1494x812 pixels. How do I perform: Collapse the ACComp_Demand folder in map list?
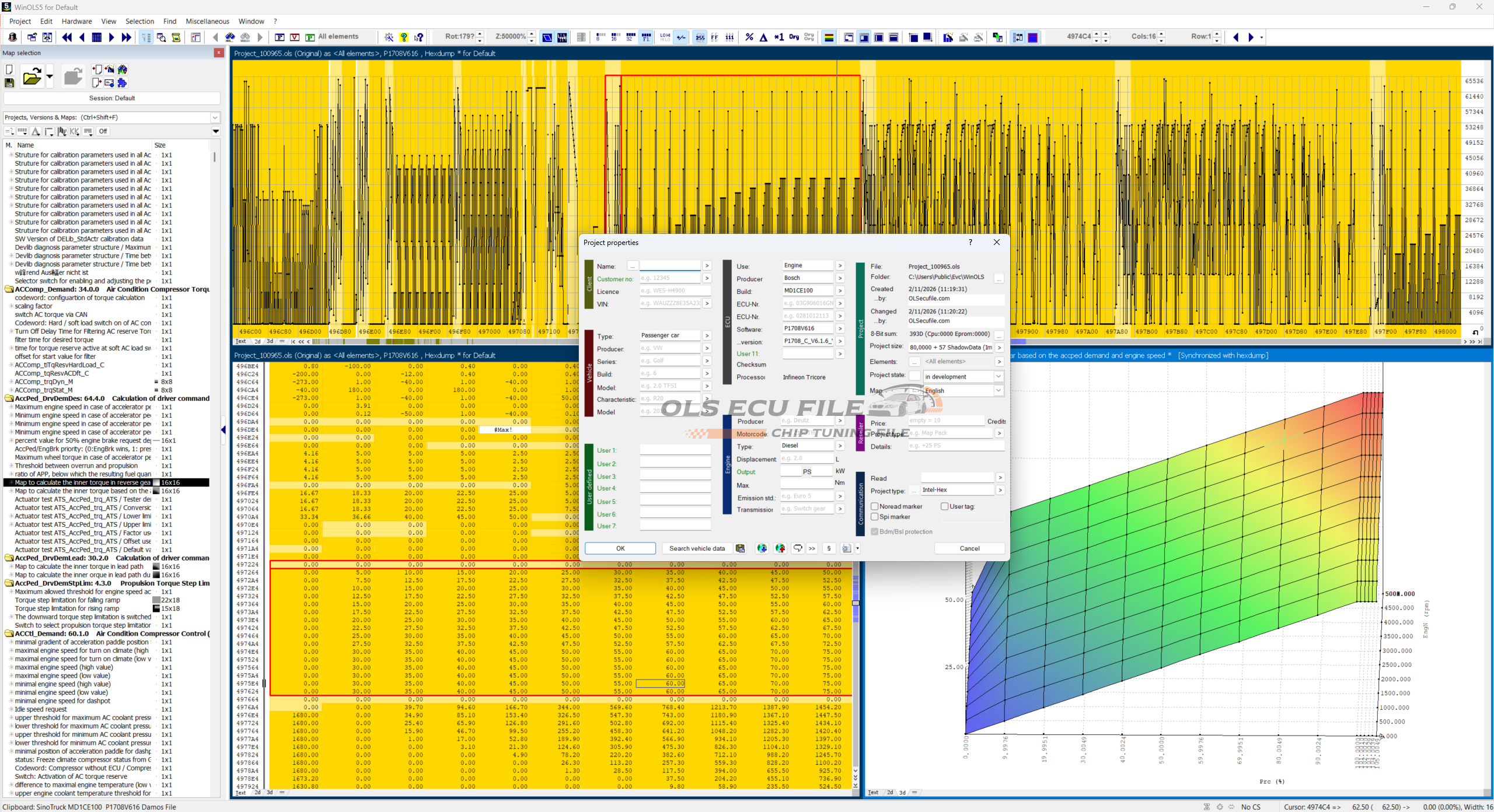(x=9, y=289)
